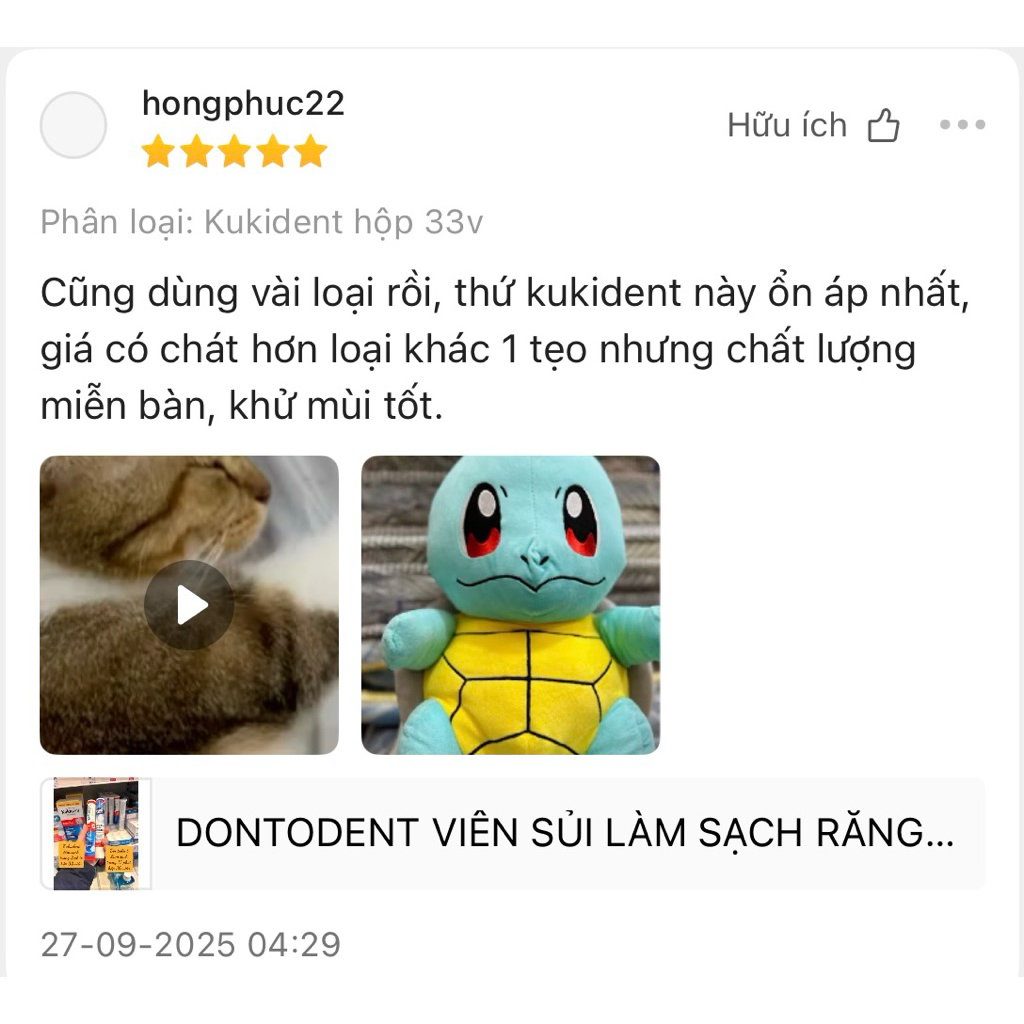The width and height of the screenshot is (1024, 1024).
Task: Click the fourth rating star
Action: [272, 151]
